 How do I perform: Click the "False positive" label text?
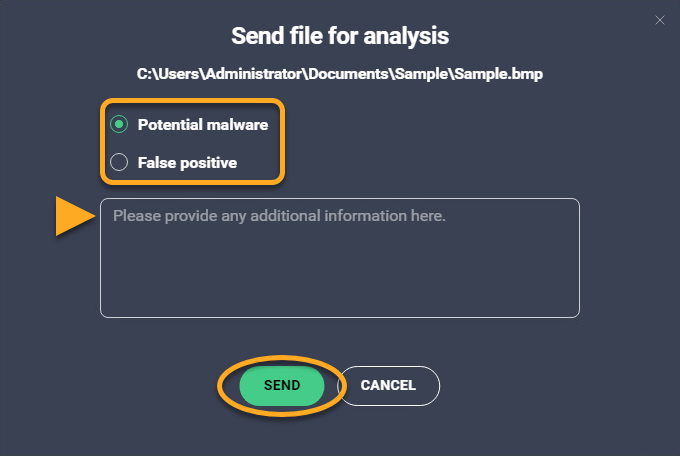(187, 161)
